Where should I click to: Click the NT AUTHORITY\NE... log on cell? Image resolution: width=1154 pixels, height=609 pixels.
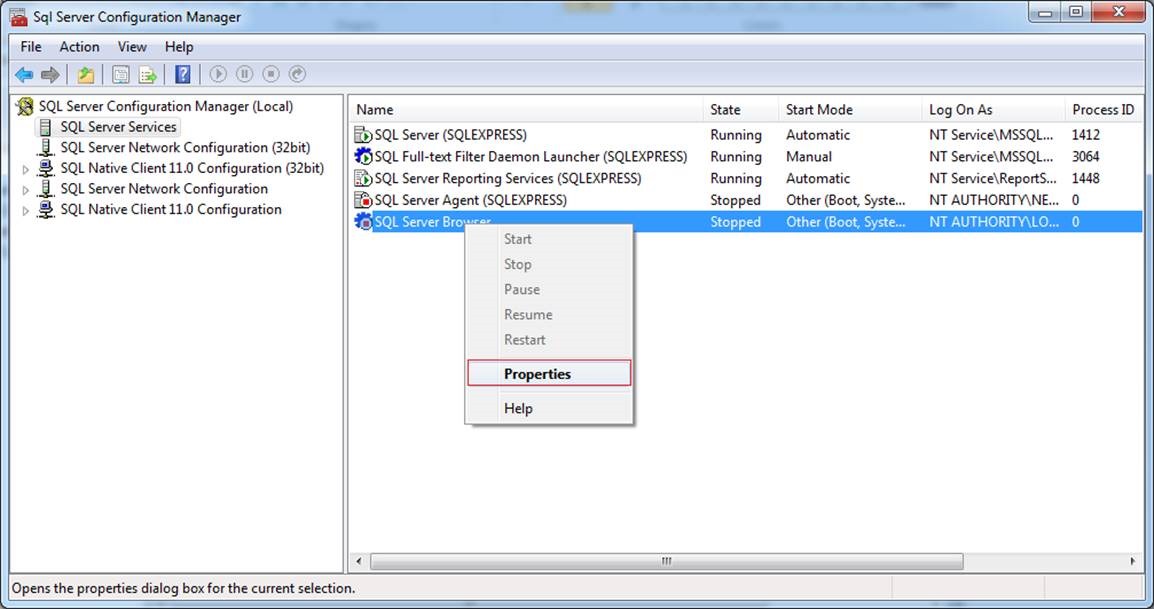point(994,200)
